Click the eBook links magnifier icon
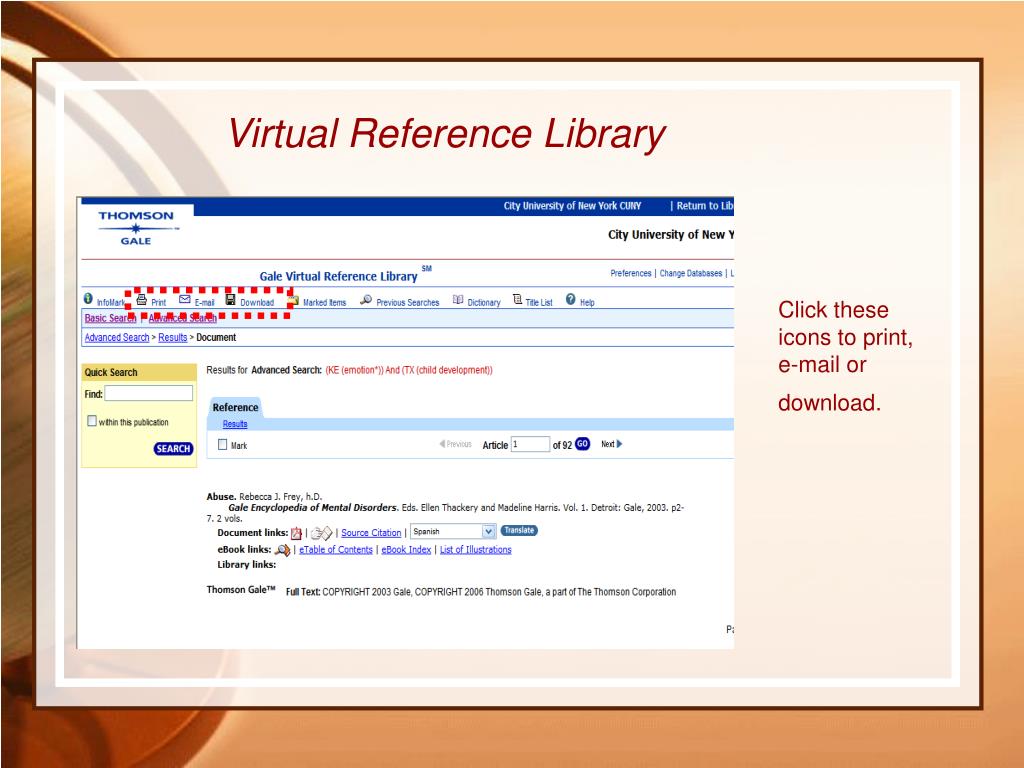The image size is (1024, 768). point(282,550)
